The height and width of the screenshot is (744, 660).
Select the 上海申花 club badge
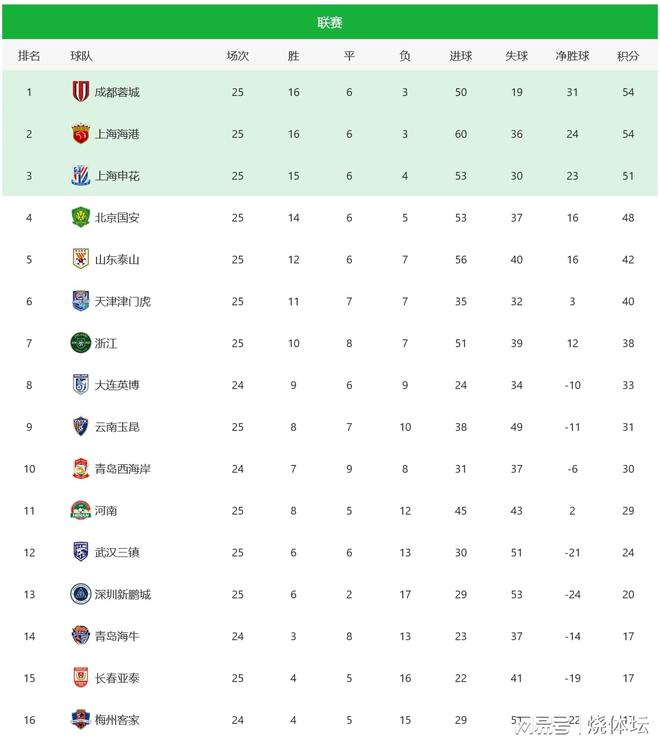coord(80,176)
